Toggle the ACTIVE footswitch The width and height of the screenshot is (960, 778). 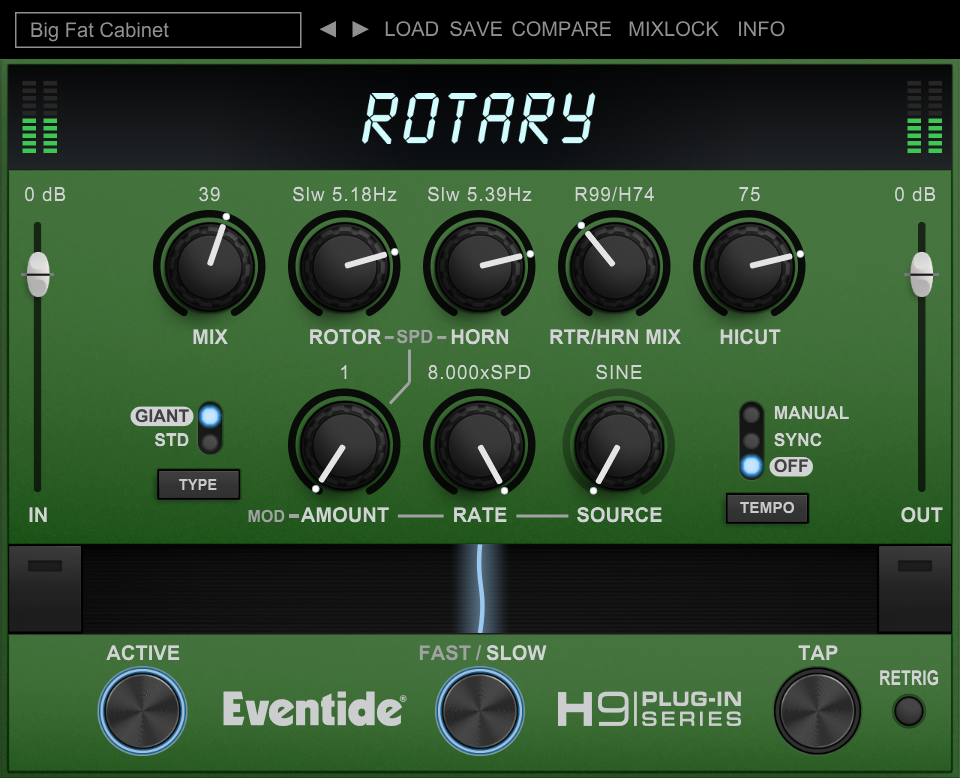pyautogui.click(x=143, y=711)
